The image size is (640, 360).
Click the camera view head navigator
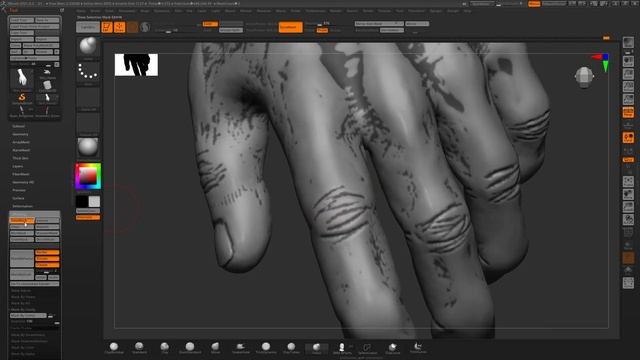point(584,77)
